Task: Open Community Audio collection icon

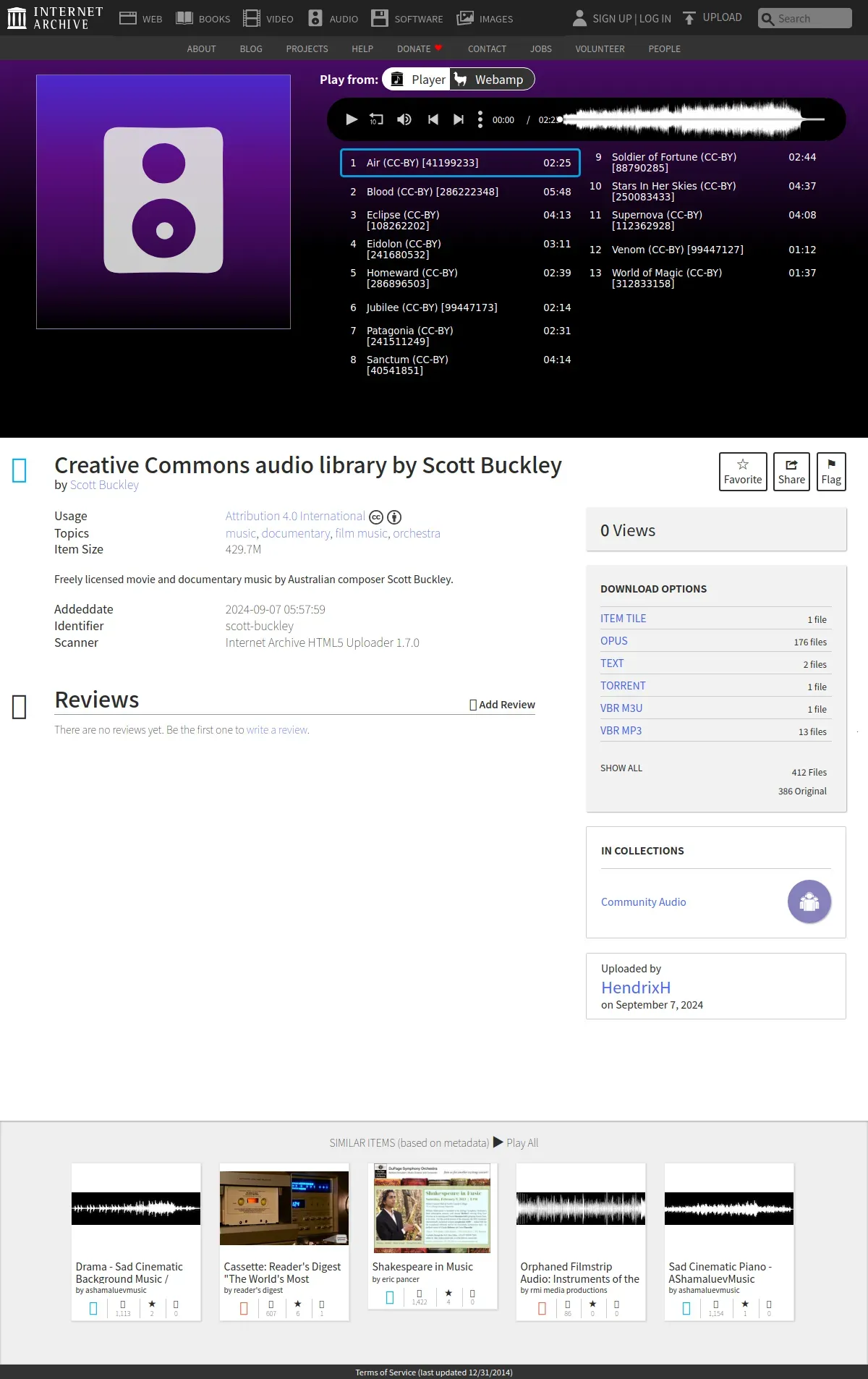Action: pos(809,901)
